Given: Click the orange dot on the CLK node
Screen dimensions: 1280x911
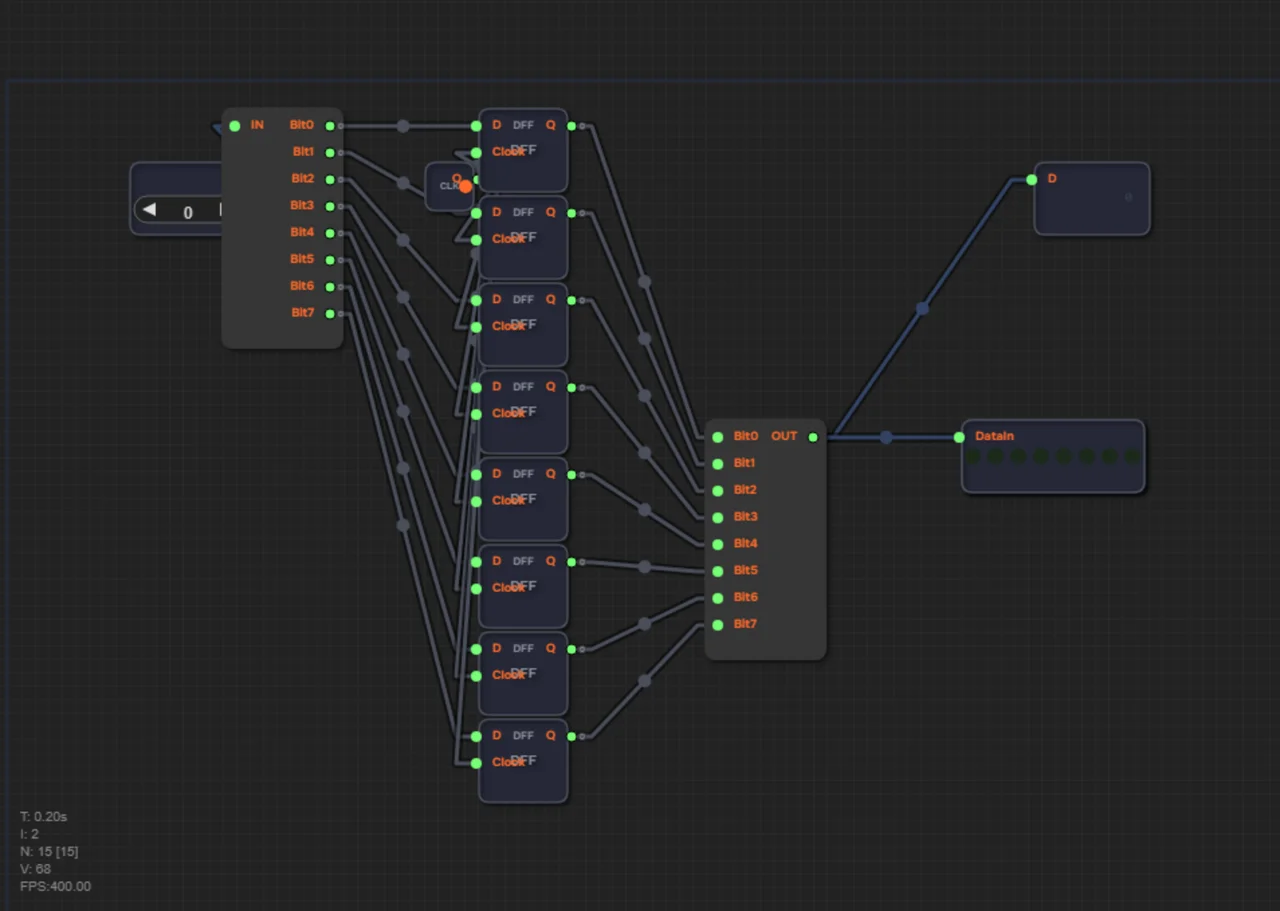Looking at the screenshot, I should [465, 186].
